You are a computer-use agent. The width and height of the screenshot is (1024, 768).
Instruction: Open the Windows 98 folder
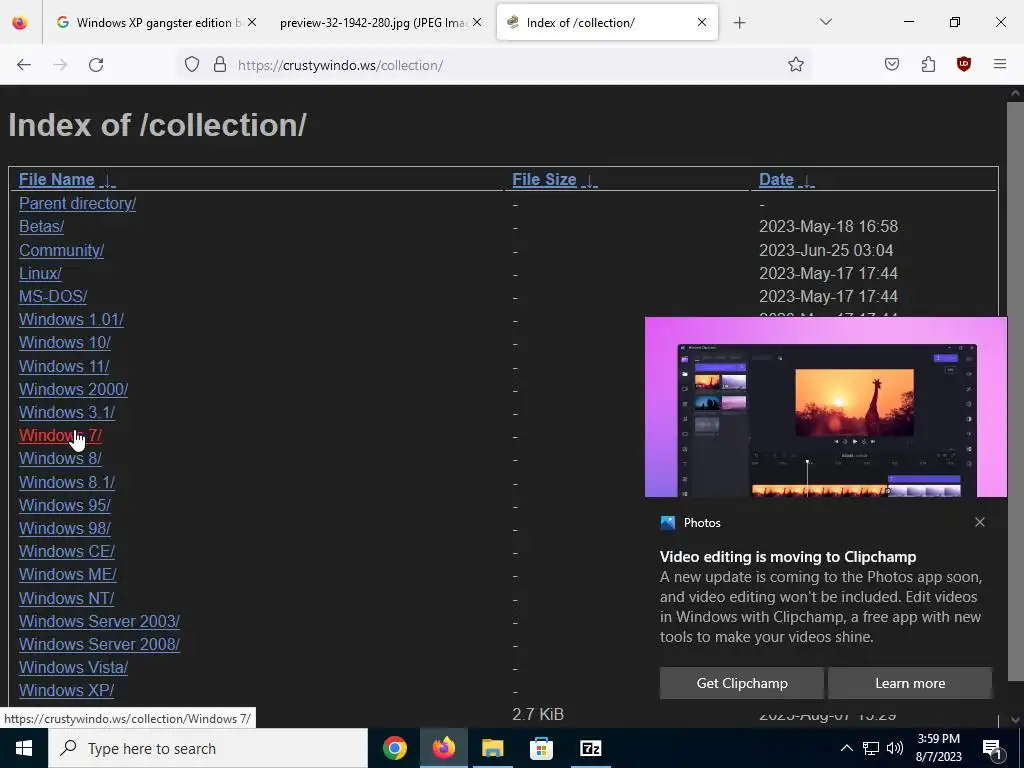point(65,528)
